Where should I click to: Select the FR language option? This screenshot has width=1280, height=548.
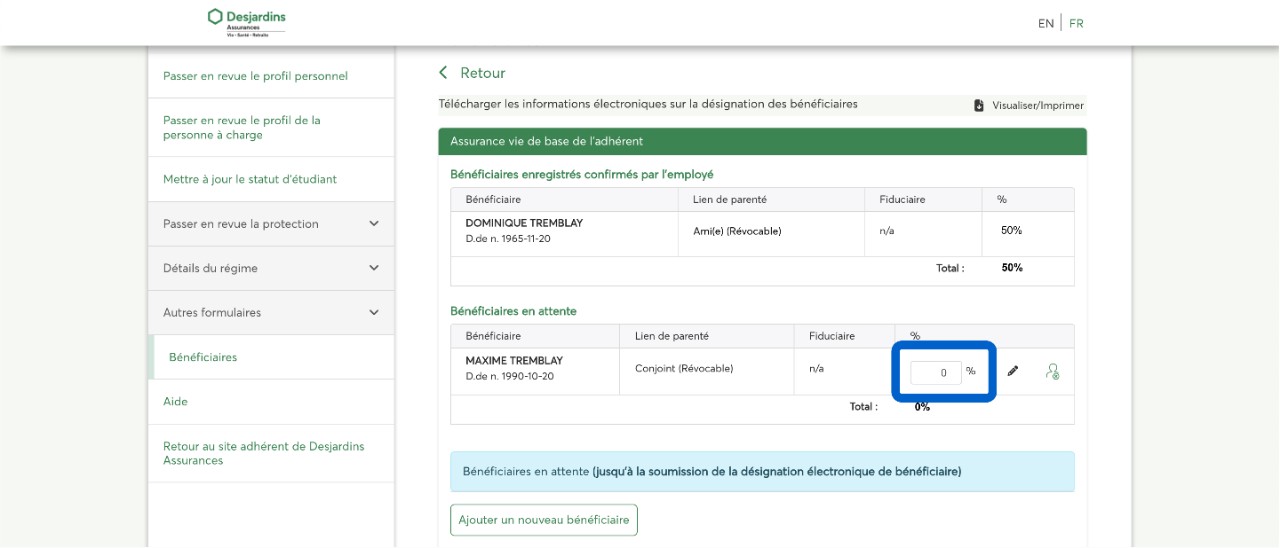pos(1076,23)
